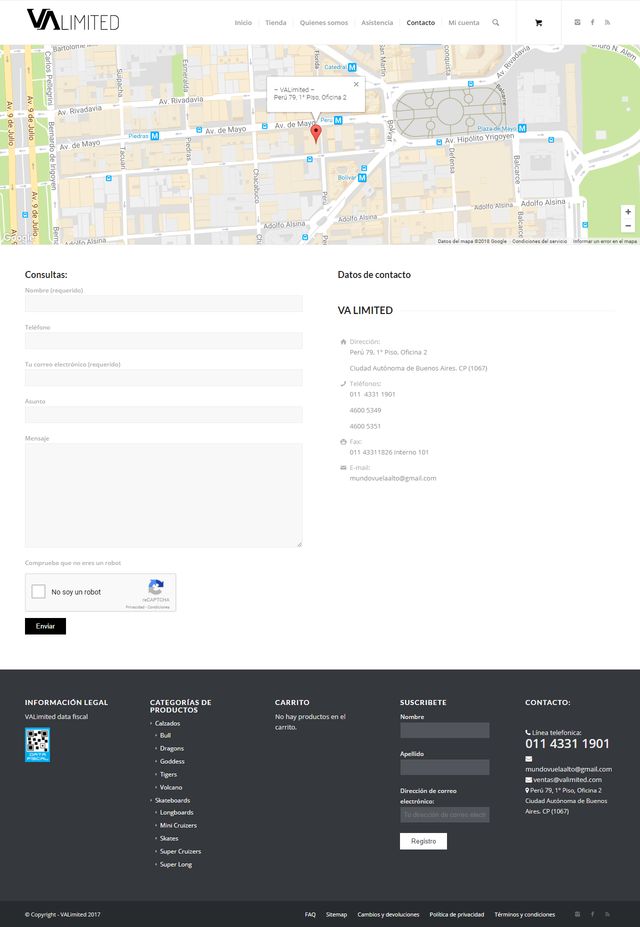Viewport: 640px width, 927px height.
Task: Zoom out on the map
Action: pyautogui.click(x=628, y=226)
